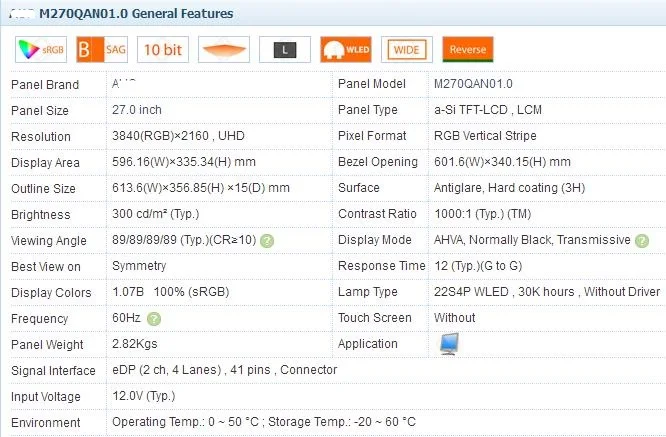This screenshot has width=666, height=437.
Task: Open help icon beside Viewing Angle value
Action: coord(267,241)
